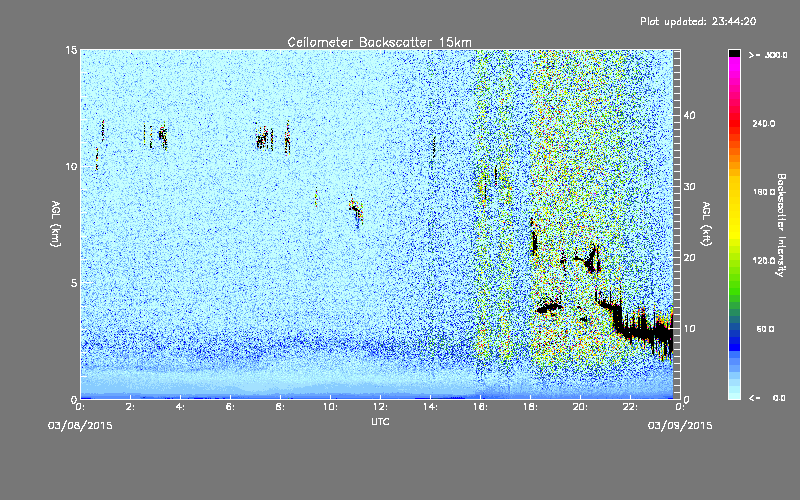Click the green band near 120.0 on the colorbar

(x=734, y=265)
